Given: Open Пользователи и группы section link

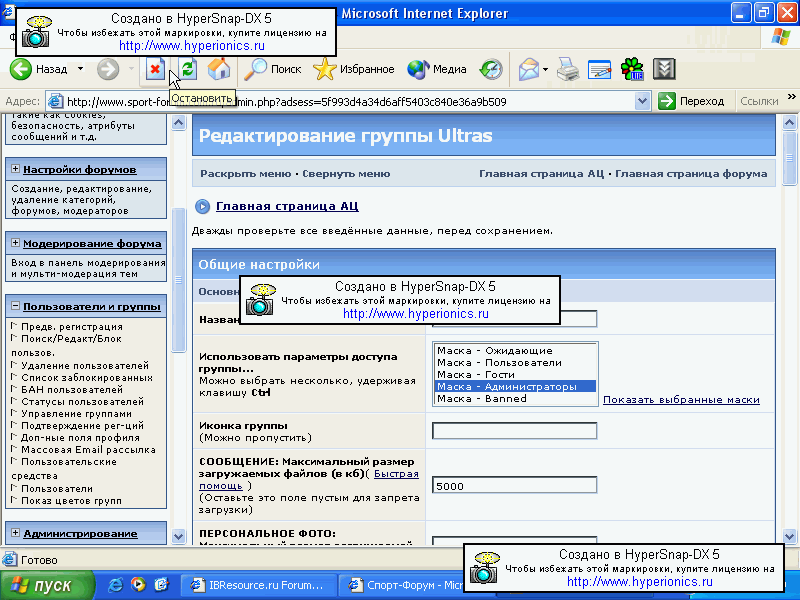Looking at the screenshot, I should coord(92,307).
